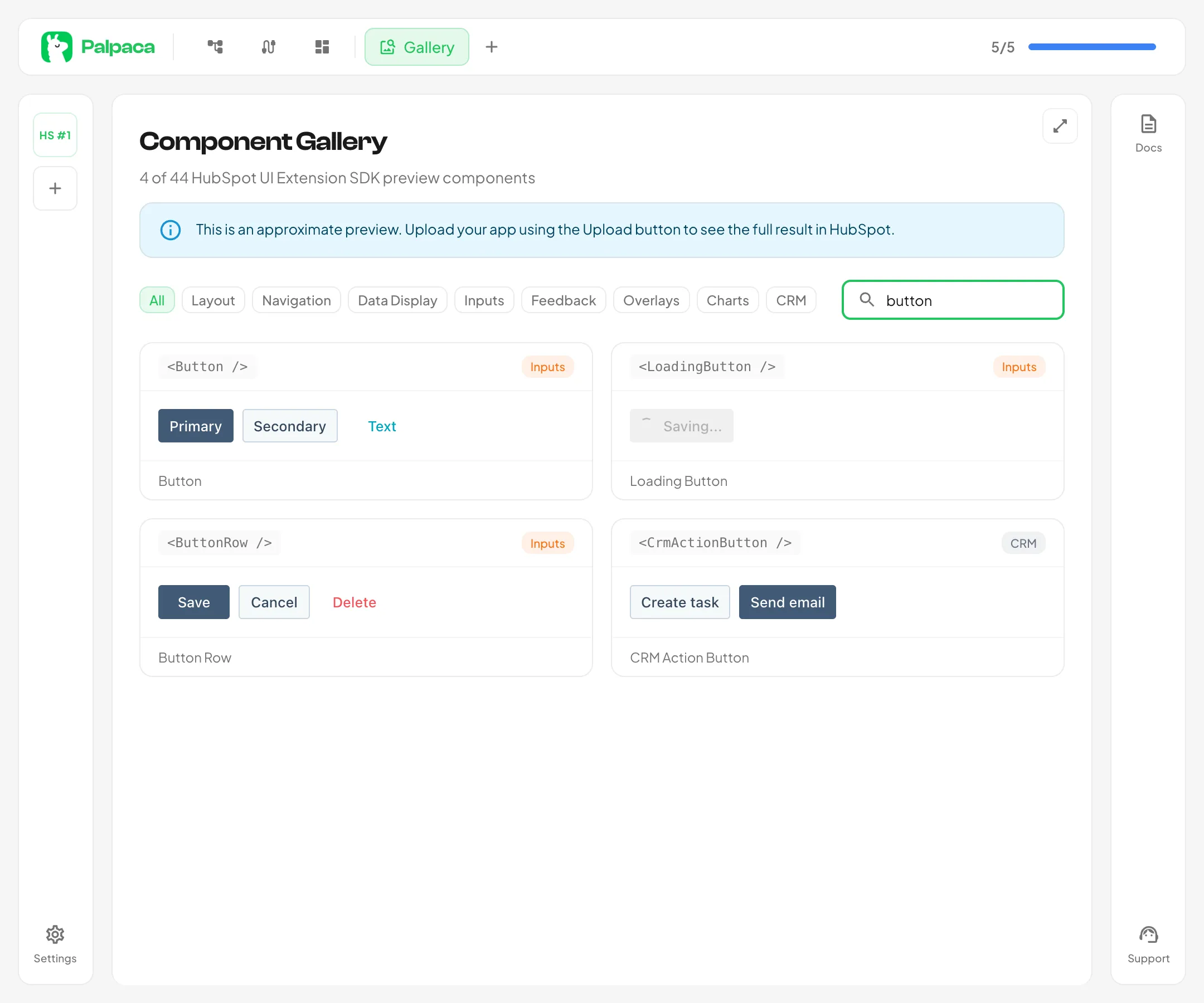Screen dimensions: 1204x1003
Task: Click the Support llama icon
Action: pyautogui.click(x=1147, y=934)
